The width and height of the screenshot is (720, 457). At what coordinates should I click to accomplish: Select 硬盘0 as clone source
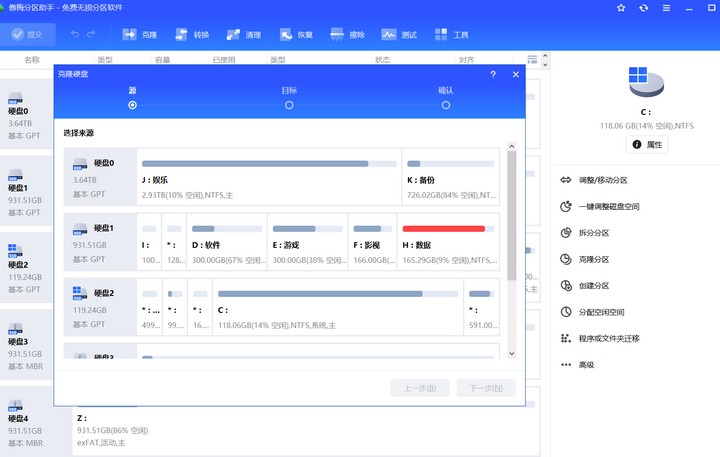click(100, 176)
